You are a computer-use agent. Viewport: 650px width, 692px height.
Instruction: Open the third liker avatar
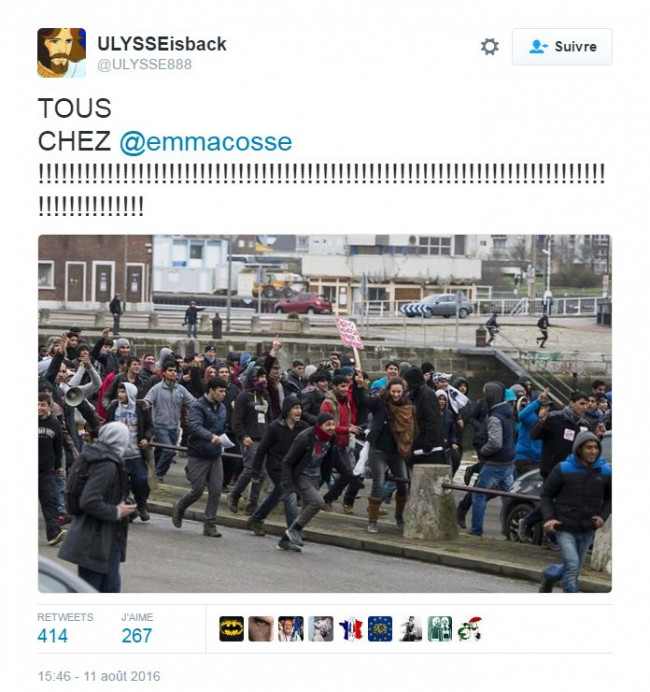pyautogui.click(x=291, y=628)
